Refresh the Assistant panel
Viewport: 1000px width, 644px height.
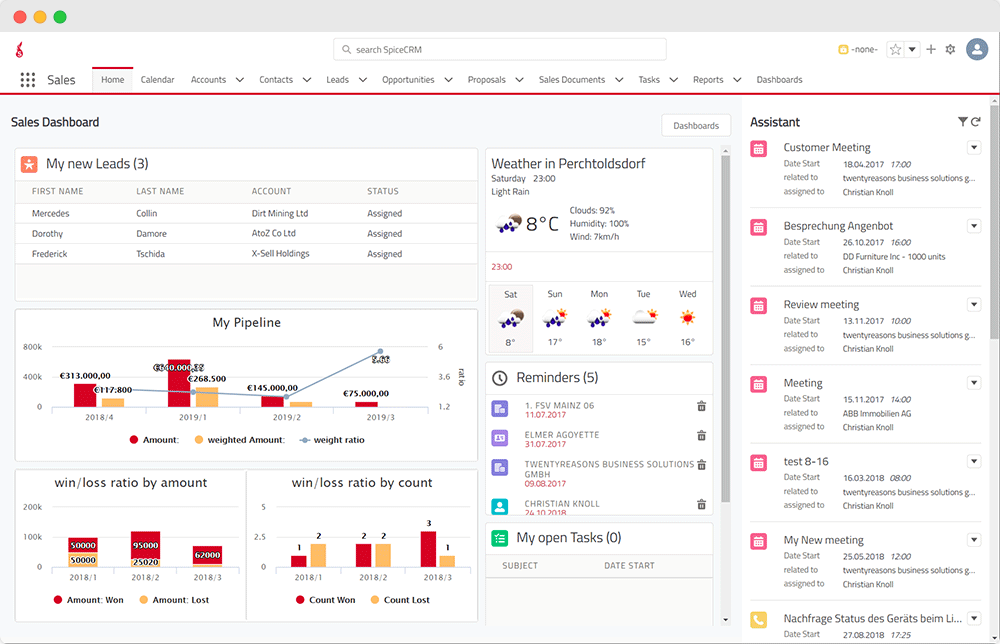point(976,122)
